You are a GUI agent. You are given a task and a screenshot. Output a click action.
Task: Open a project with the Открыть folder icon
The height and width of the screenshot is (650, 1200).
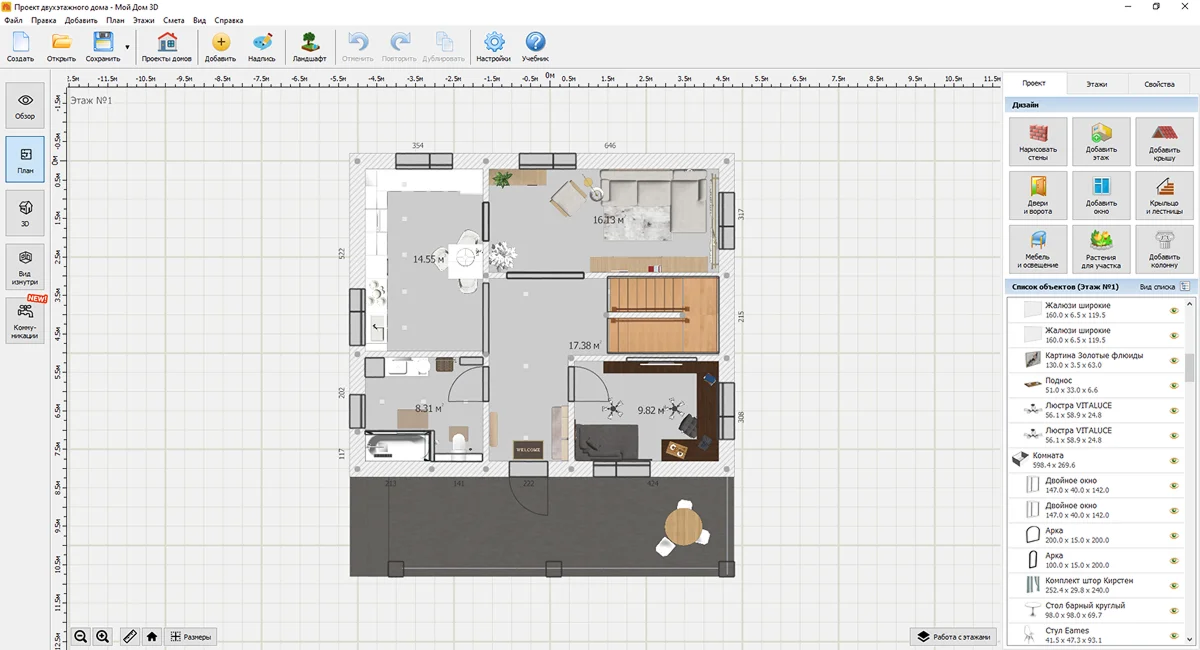point(61,47)
